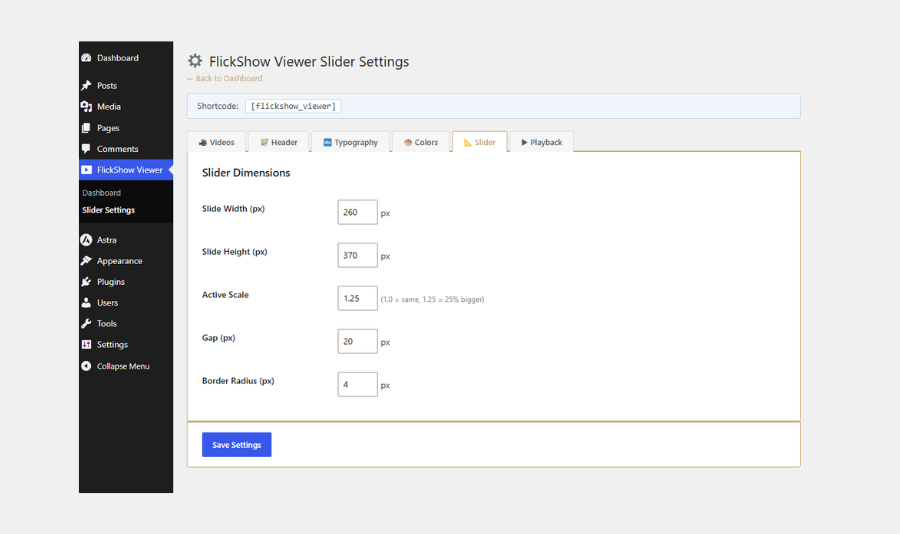Viewport: 900px width, 534px height.
Task: Switch to the Videos tab
Action: coord(216,142)
